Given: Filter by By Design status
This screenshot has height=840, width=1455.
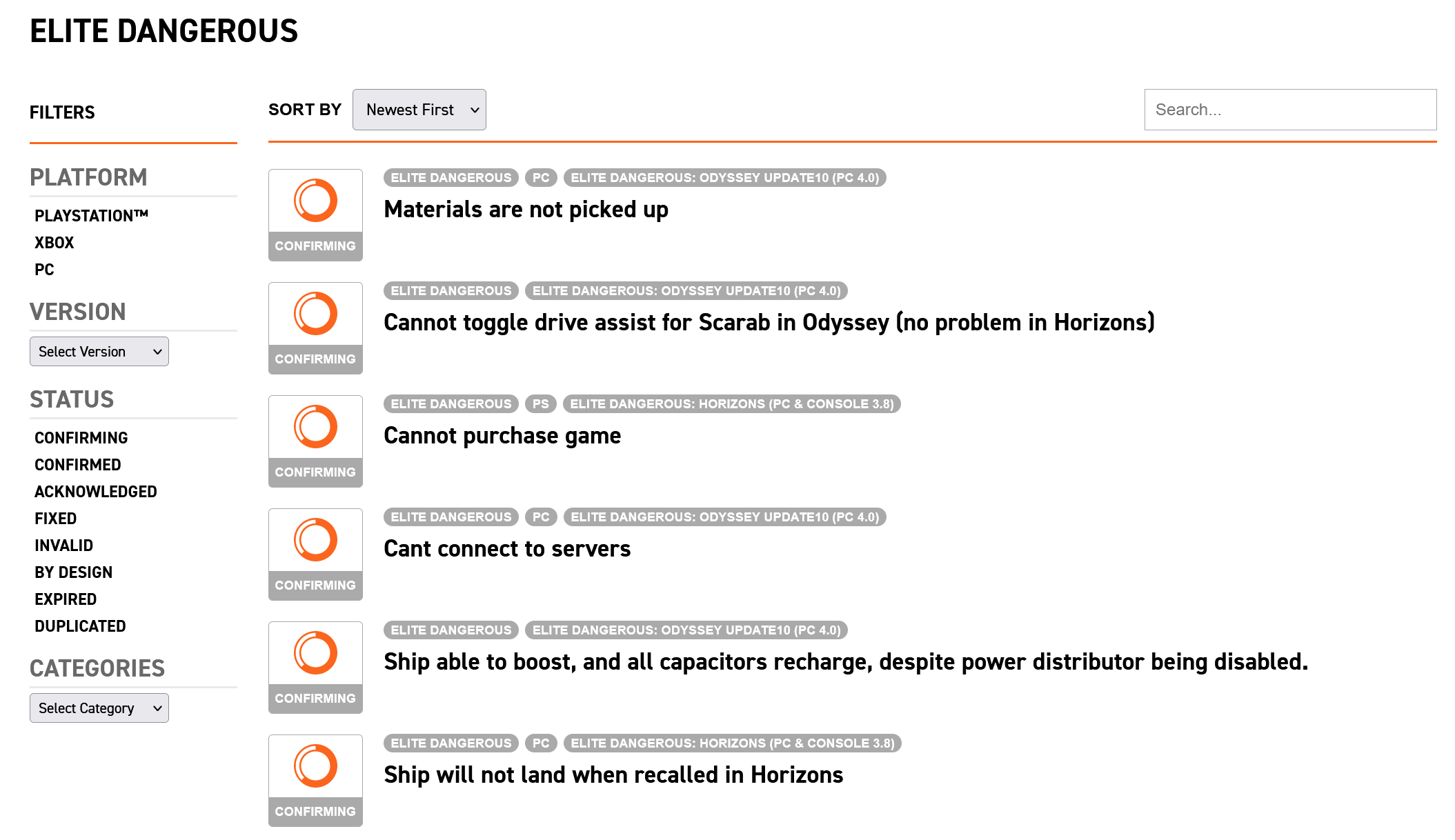Looking at the screenshot, I should [74, 572].
